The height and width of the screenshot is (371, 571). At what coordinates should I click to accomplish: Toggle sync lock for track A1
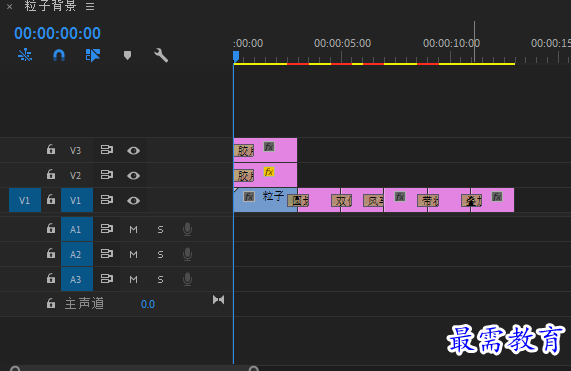coord(107,229)
